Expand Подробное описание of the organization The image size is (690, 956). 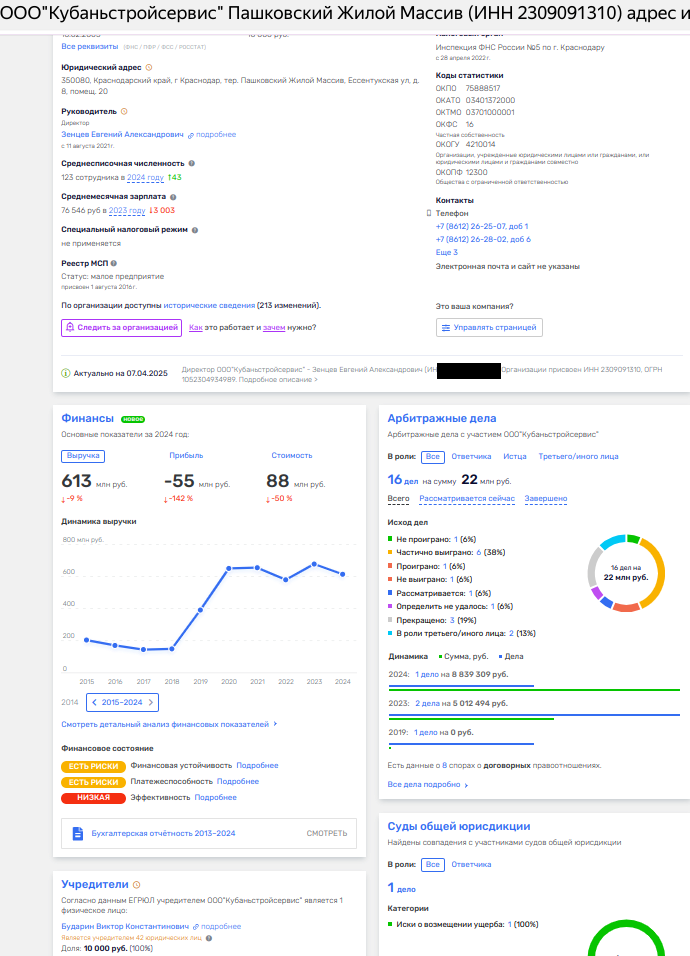click(x=278, y=380)
